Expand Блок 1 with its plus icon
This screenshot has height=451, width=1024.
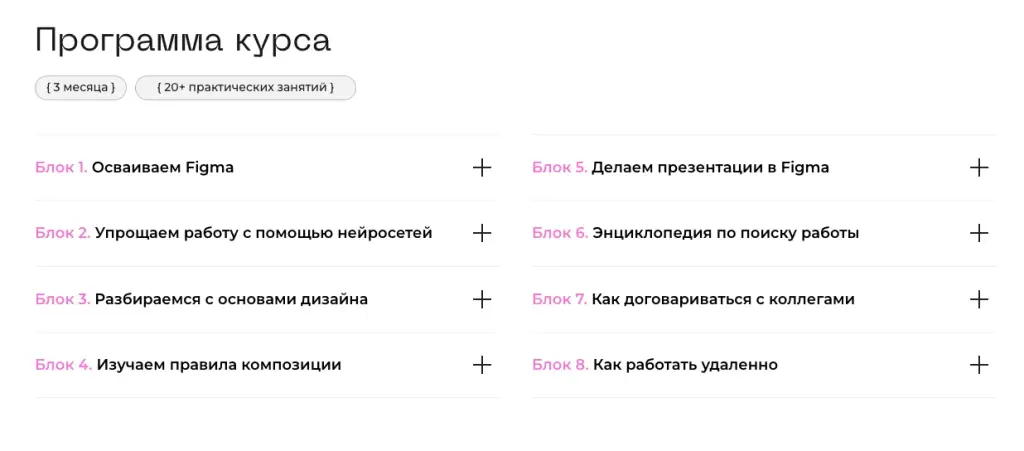click(x=481, y=168)
